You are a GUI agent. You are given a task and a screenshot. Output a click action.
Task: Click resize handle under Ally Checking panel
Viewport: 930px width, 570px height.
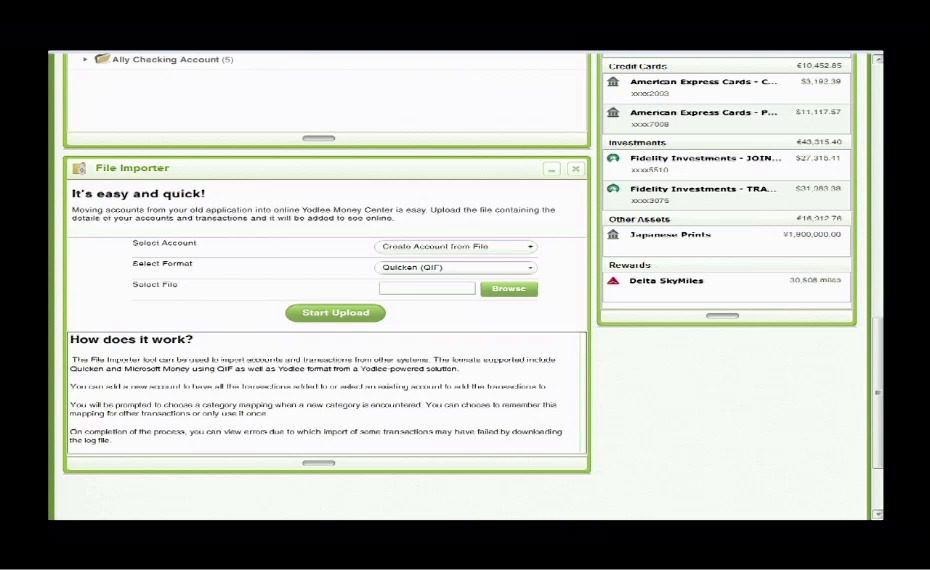(319, 138)
